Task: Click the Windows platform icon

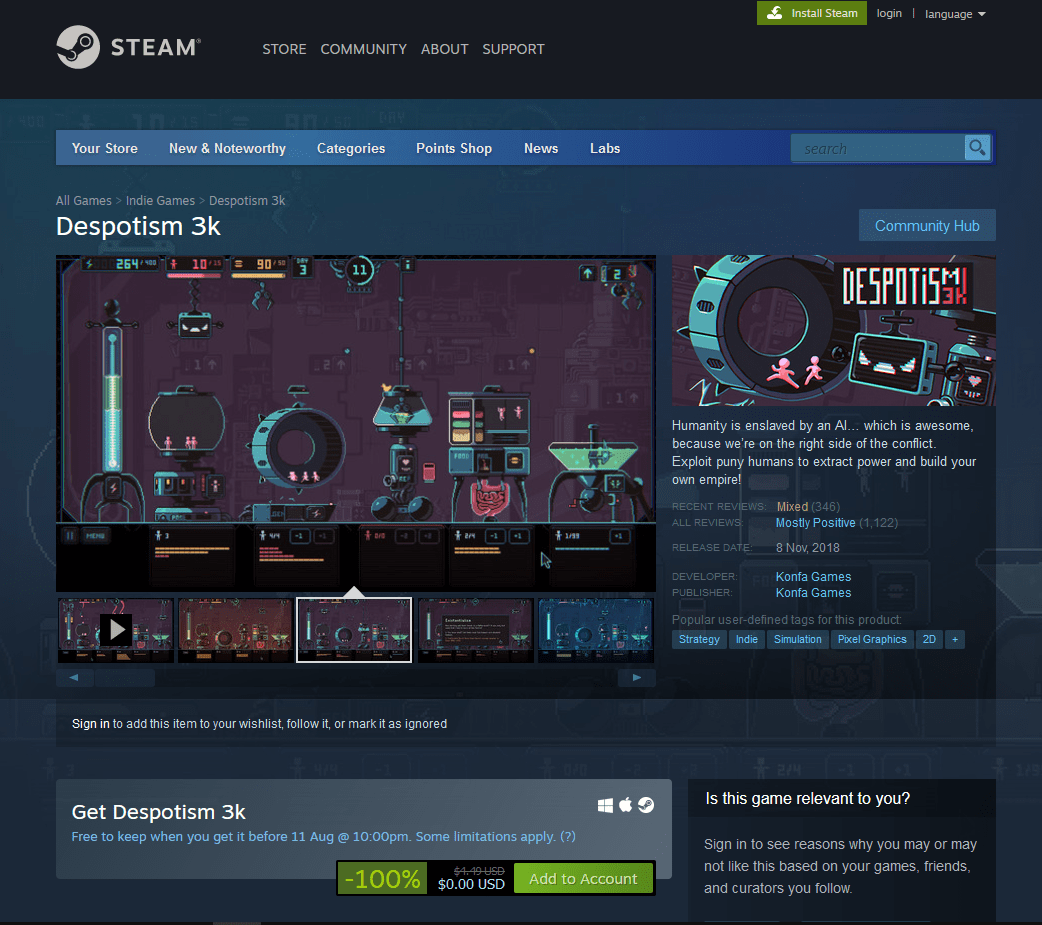Action: 605,805
